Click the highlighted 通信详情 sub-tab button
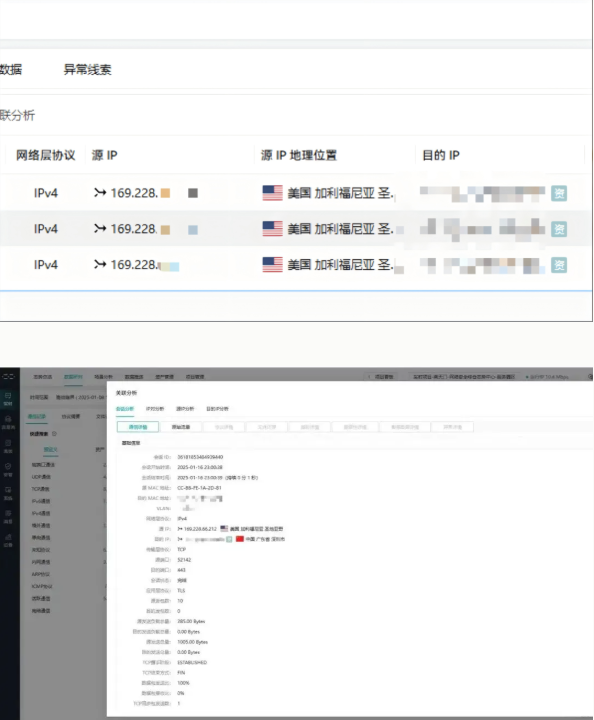Image resolution: width=594 pixels, height=720 pixels. (138, 427)
